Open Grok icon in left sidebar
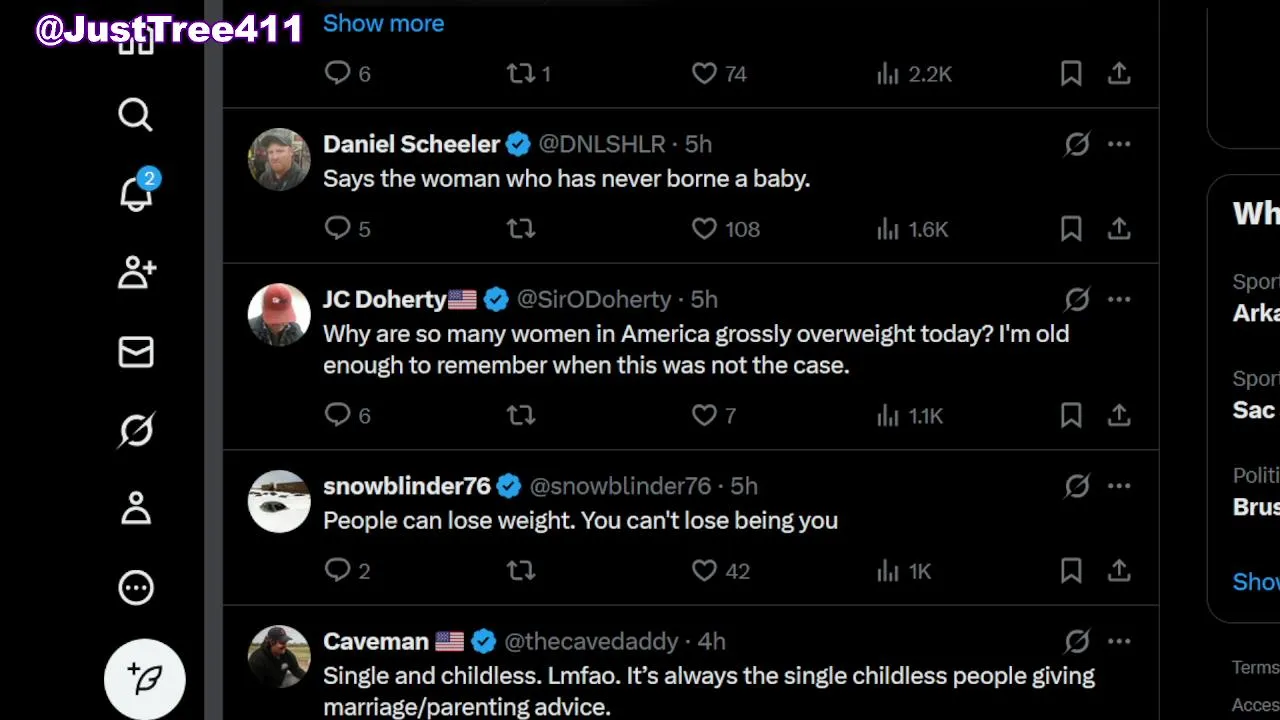 tap(136, 430)
